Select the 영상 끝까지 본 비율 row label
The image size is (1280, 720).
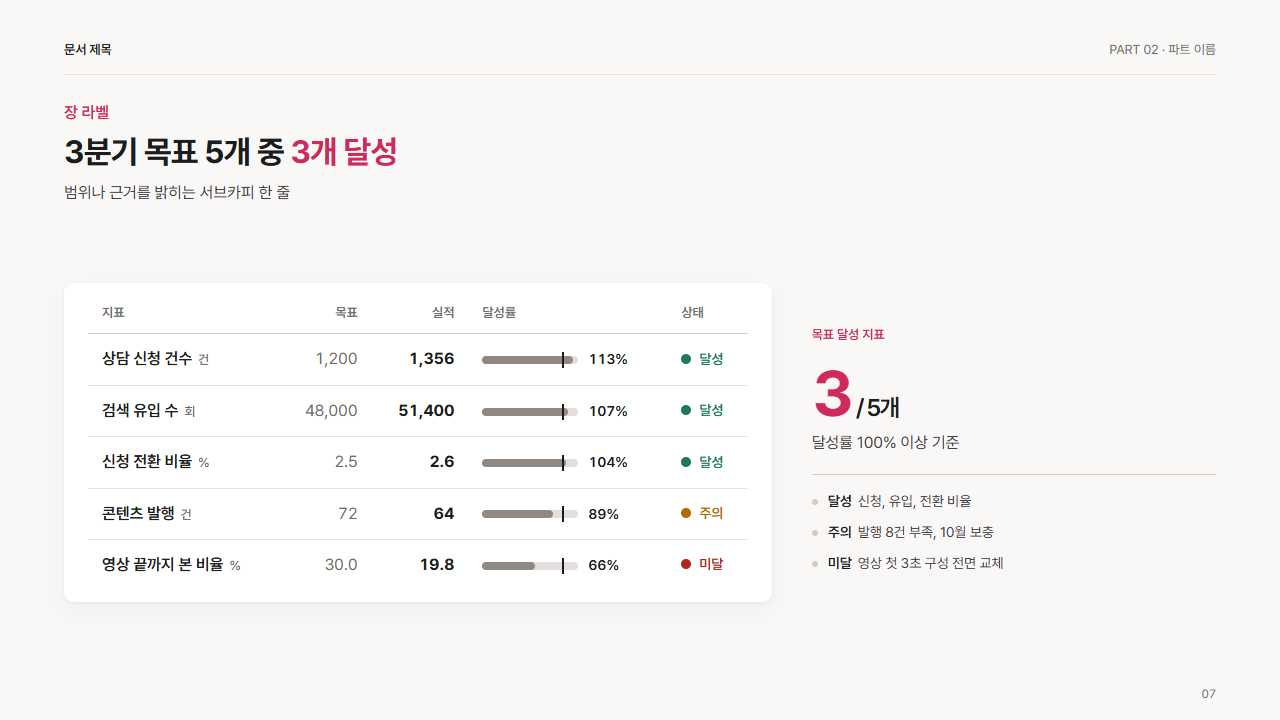point(162,565)
